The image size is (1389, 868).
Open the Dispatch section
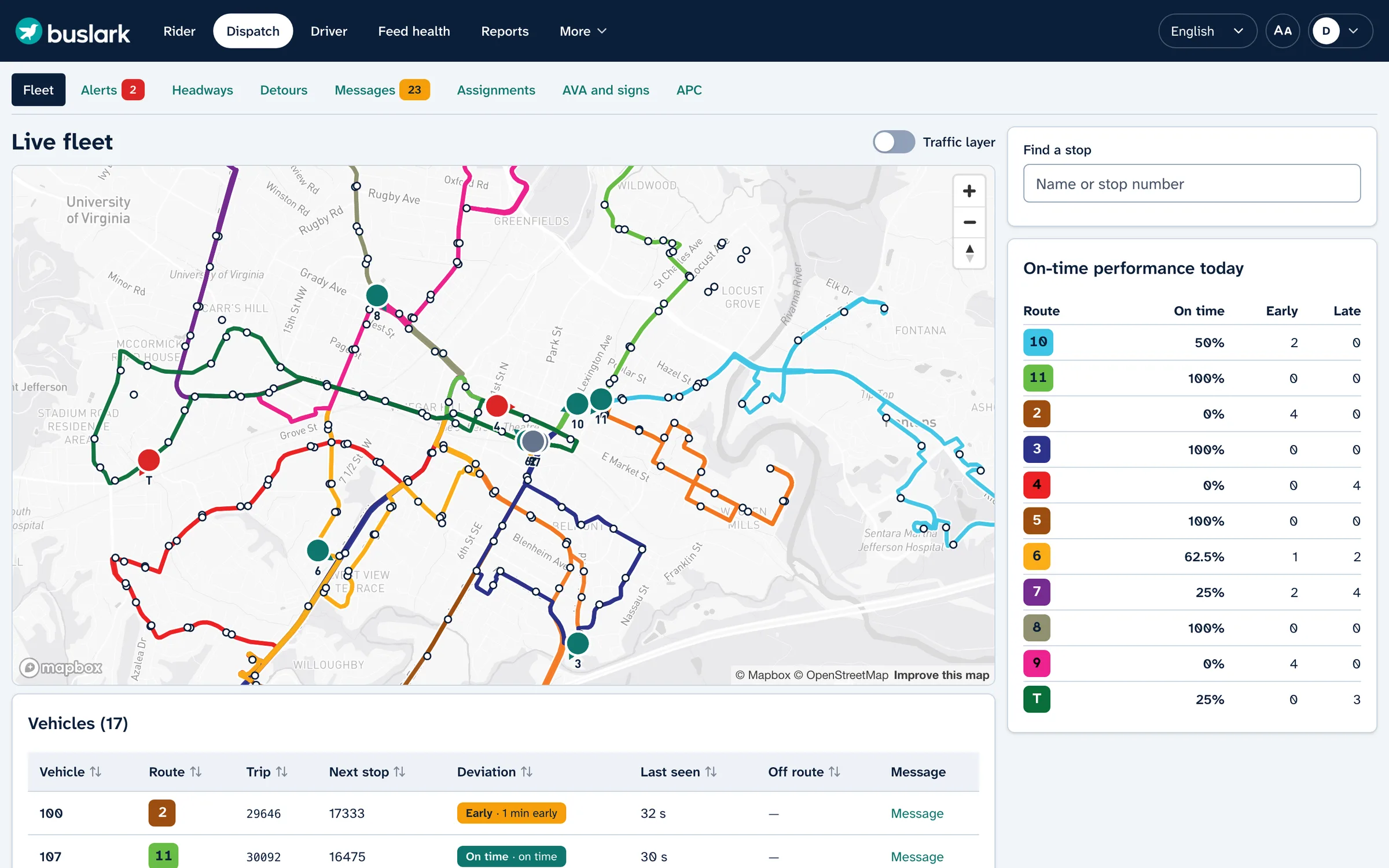coord(253,31)
